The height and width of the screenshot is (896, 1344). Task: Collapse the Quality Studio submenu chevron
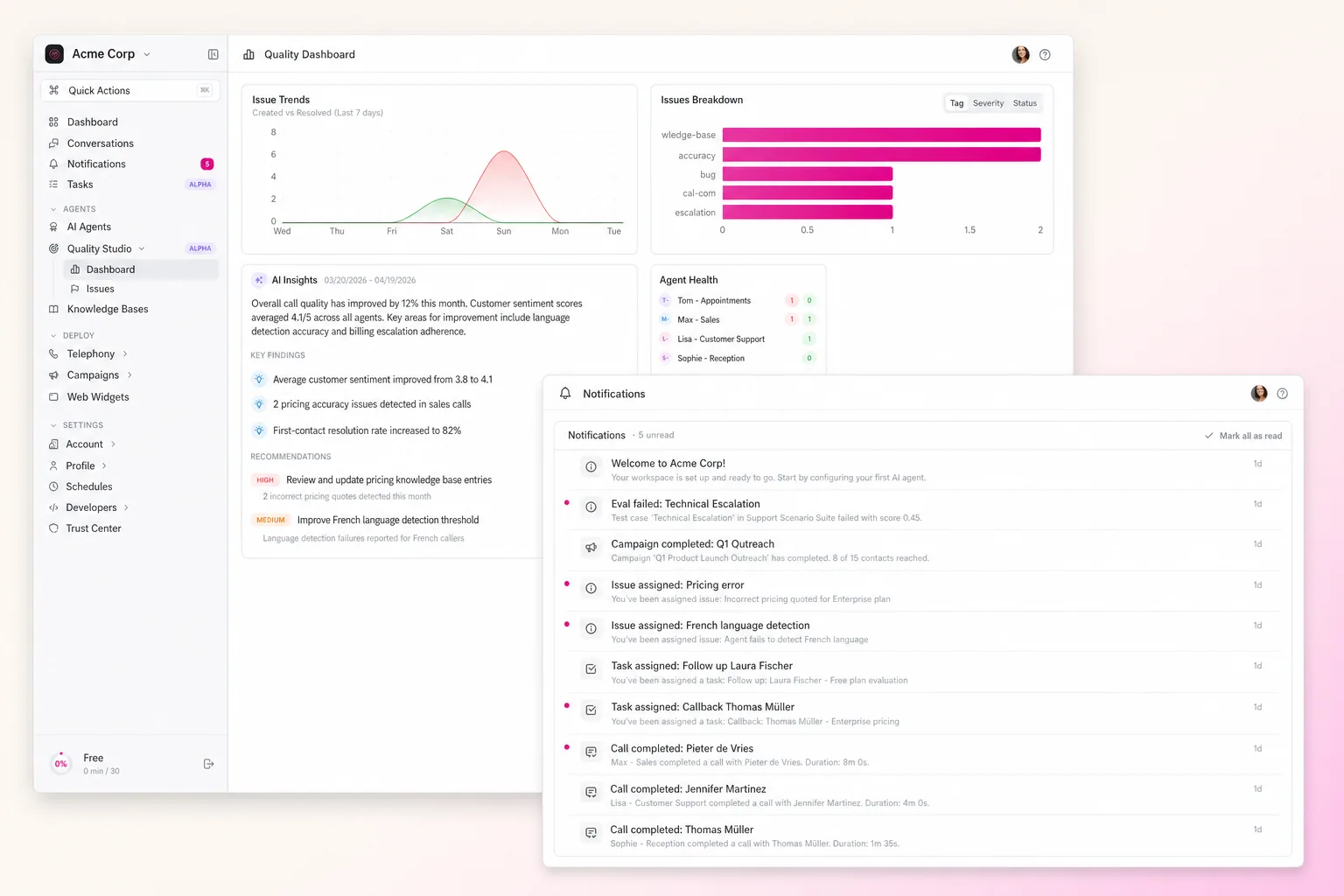click(x=142, y=248)
